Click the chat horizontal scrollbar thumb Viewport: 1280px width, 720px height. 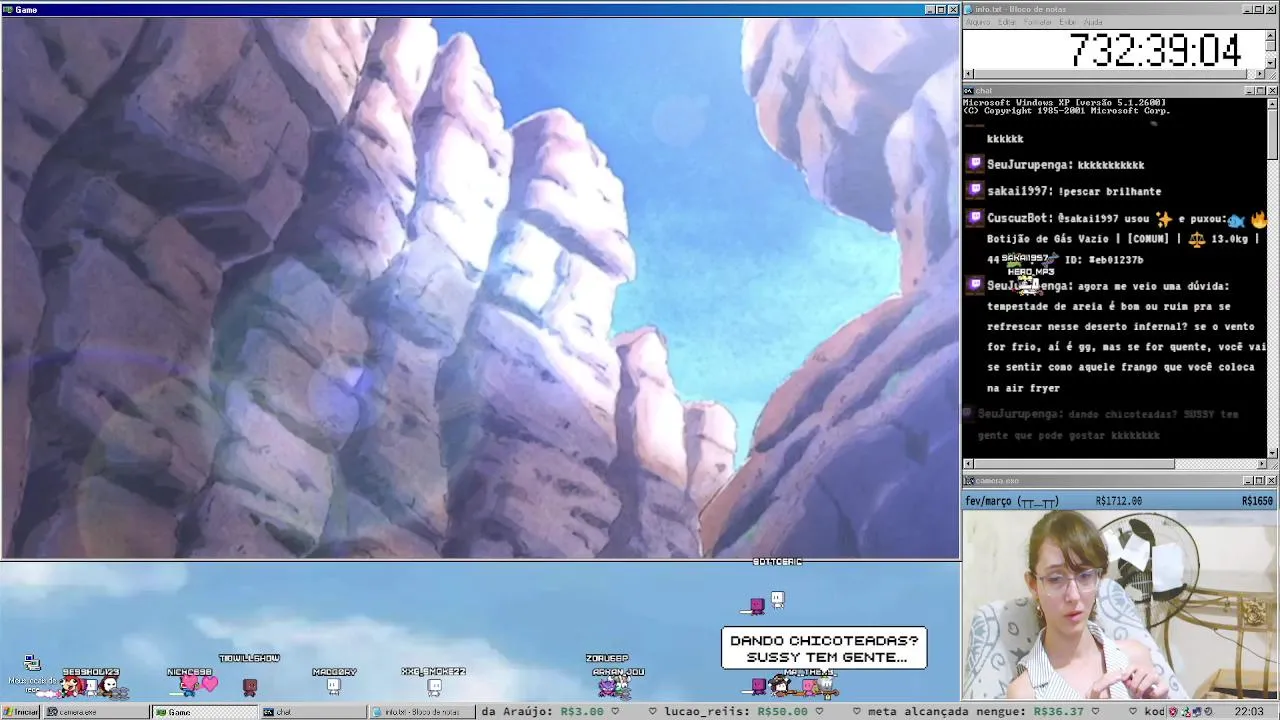tap(1074, 464)
